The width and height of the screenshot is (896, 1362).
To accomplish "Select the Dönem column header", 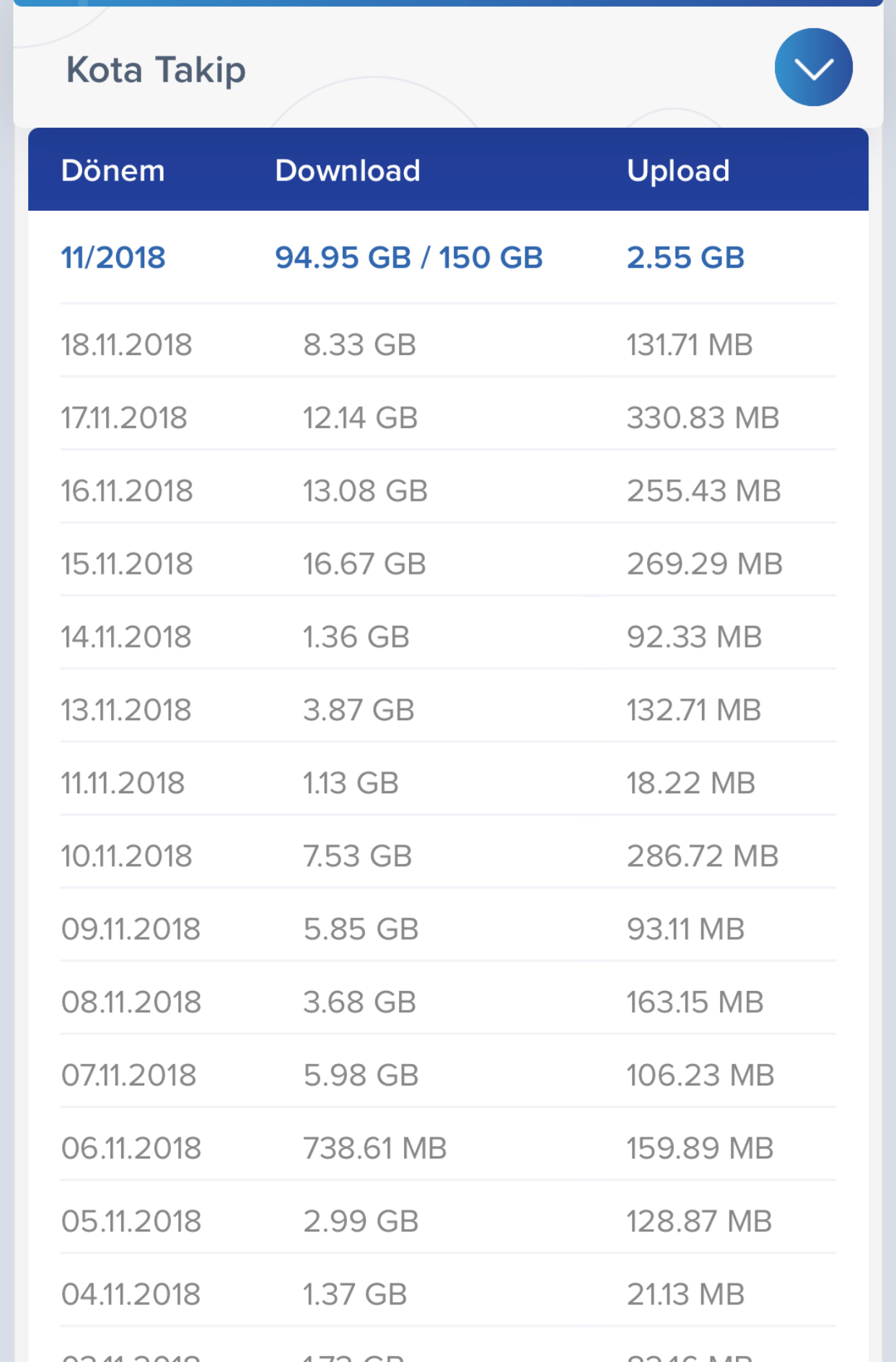I will pyautogui.click(x=113, y=170).
